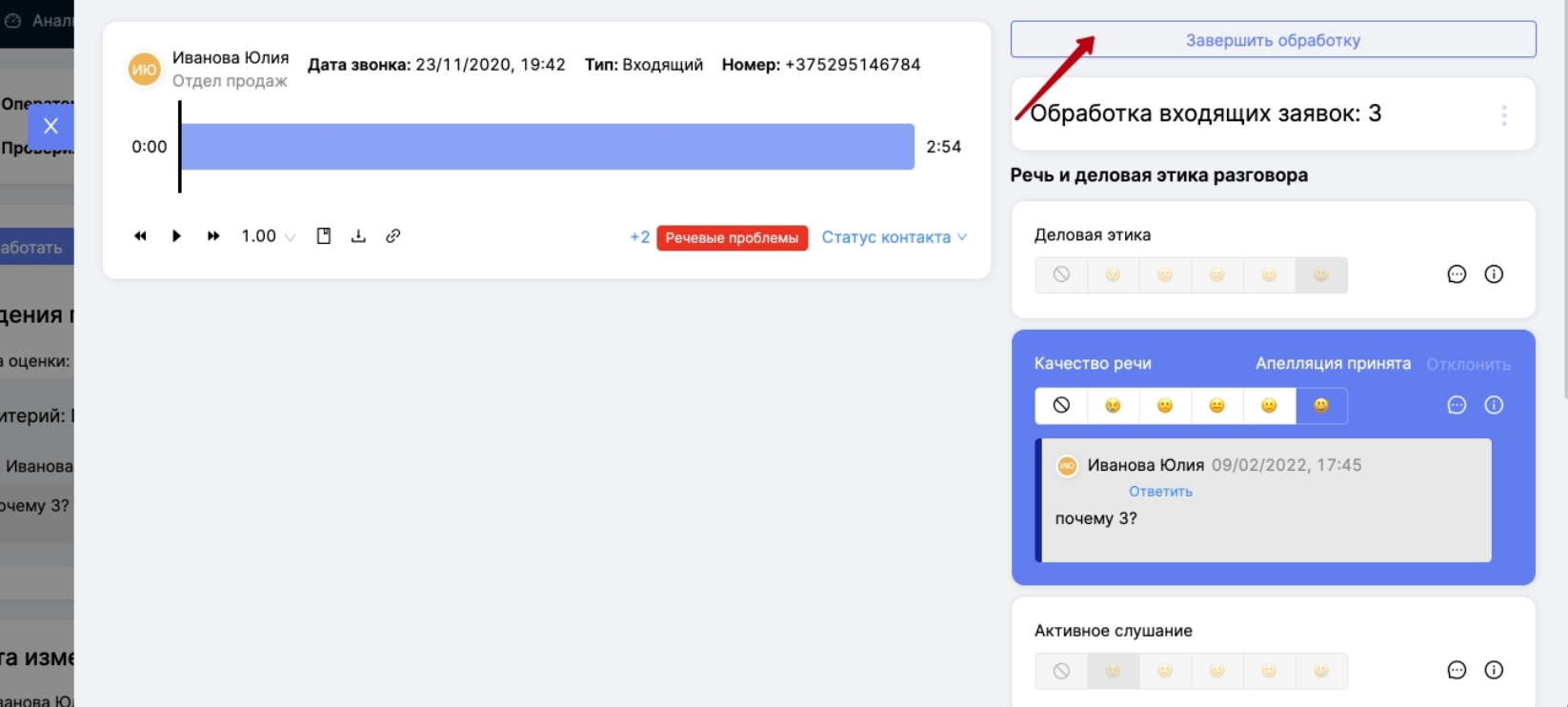The height and width of the screenshot is (707, 1568).
Task: Select the not-applicable rating for Качество речи
Action: point(1061,405)
